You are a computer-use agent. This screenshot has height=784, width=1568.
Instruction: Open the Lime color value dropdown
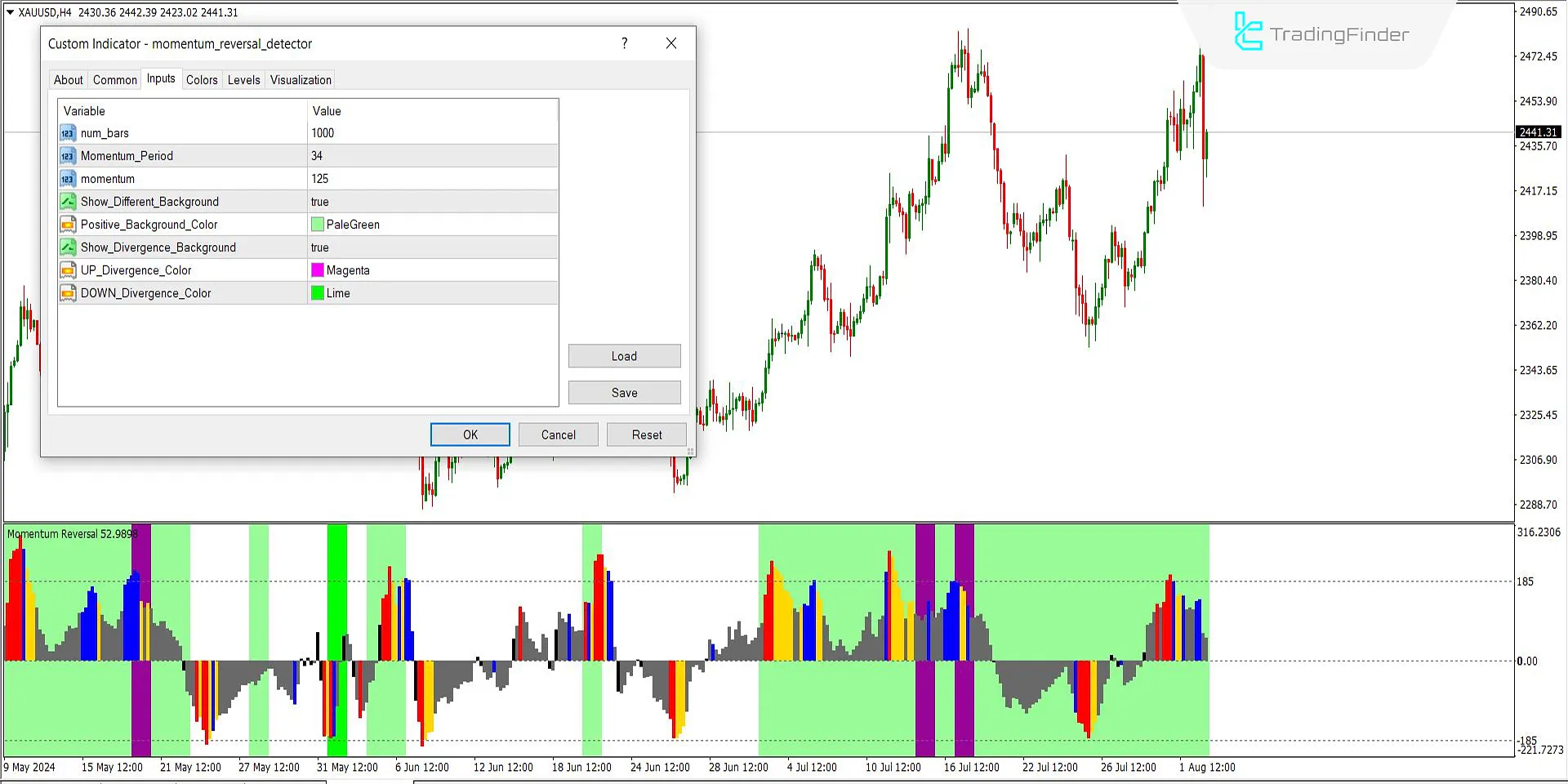coord(433,293)
